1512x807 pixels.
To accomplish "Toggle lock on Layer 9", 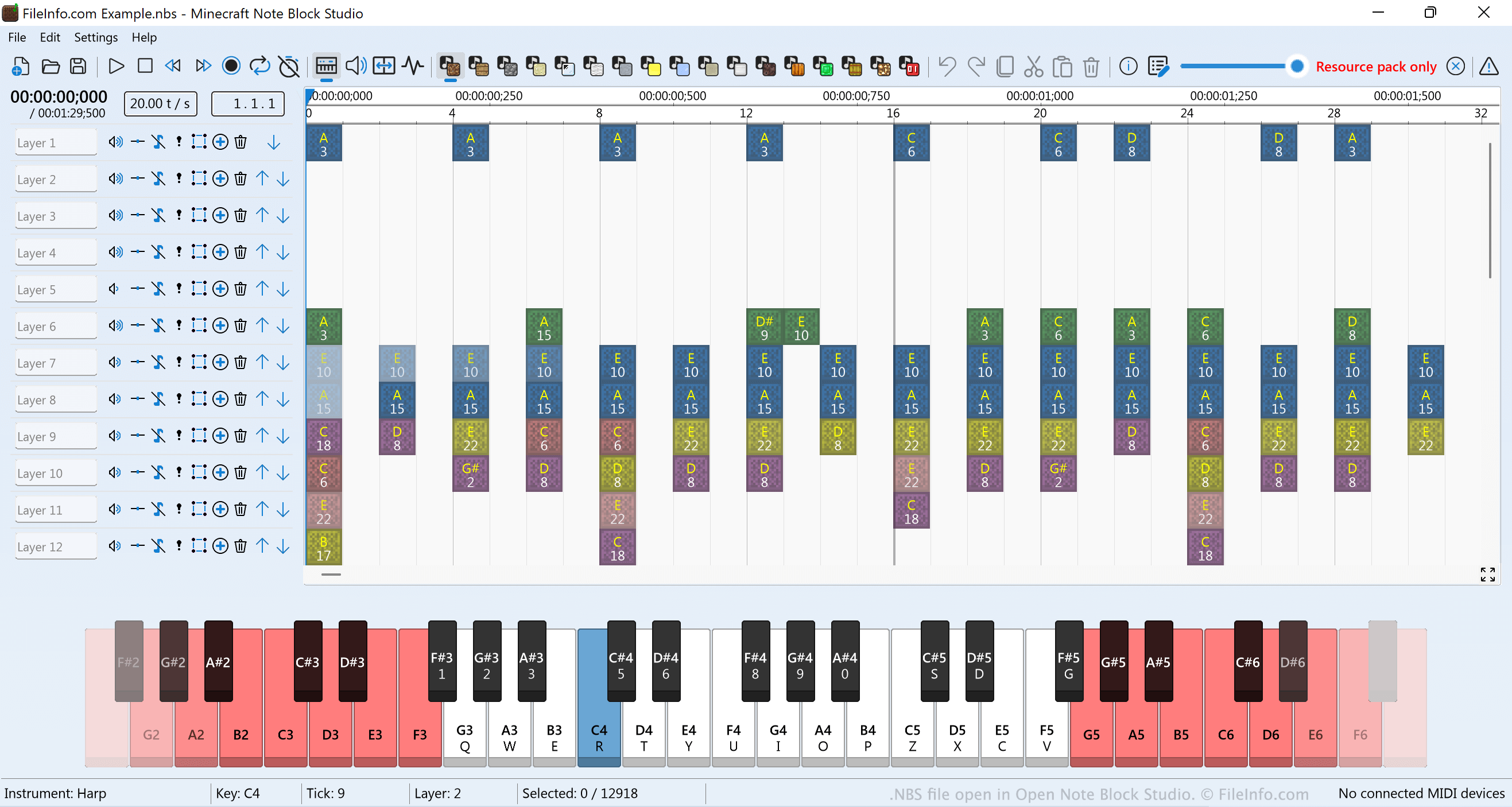I will coord(158,436).
